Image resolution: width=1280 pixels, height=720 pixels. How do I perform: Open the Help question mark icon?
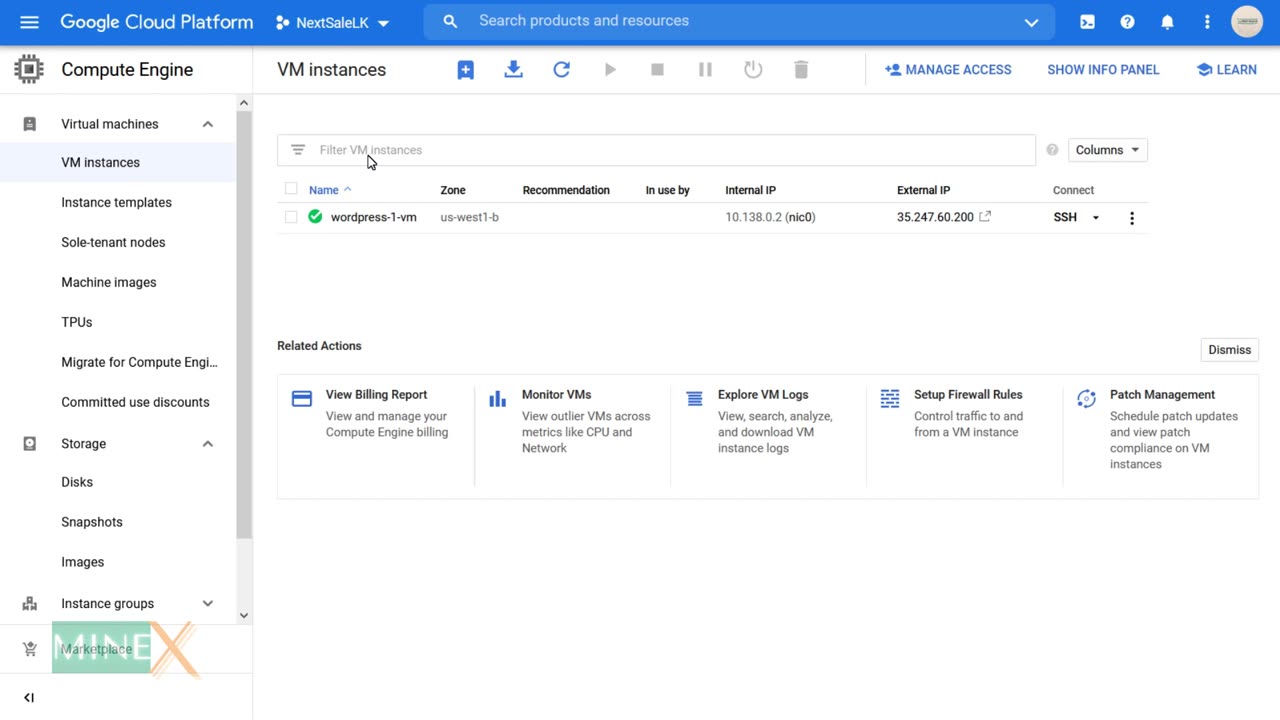click(x=1127, y=22)
